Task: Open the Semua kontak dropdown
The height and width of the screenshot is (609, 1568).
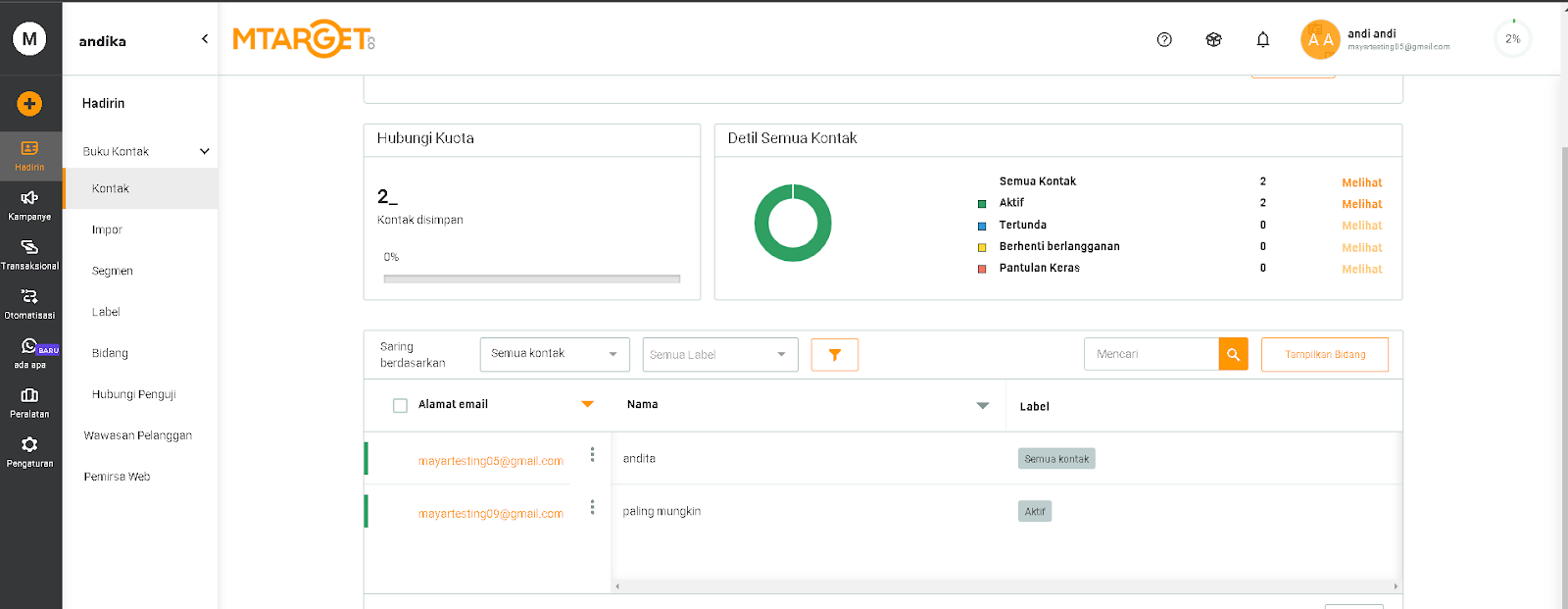Action: point(555,354)
